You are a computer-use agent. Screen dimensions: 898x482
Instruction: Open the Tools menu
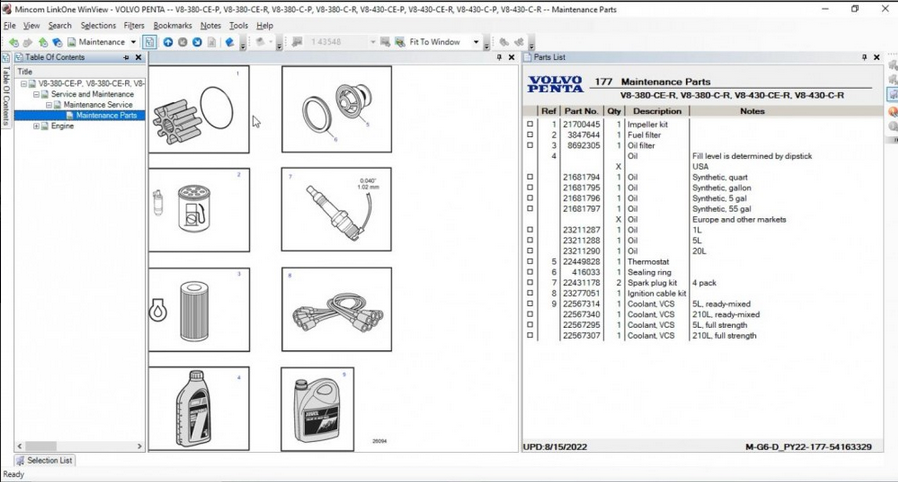point(238,26)
